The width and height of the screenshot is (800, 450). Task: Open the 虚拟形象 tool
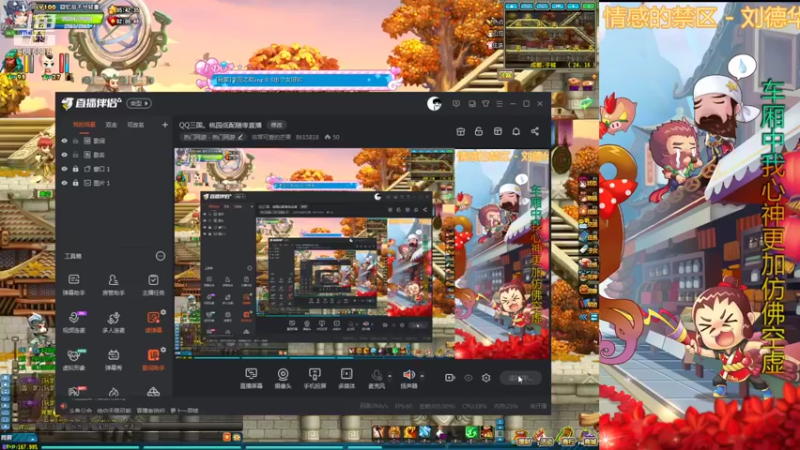coord(74,359)
